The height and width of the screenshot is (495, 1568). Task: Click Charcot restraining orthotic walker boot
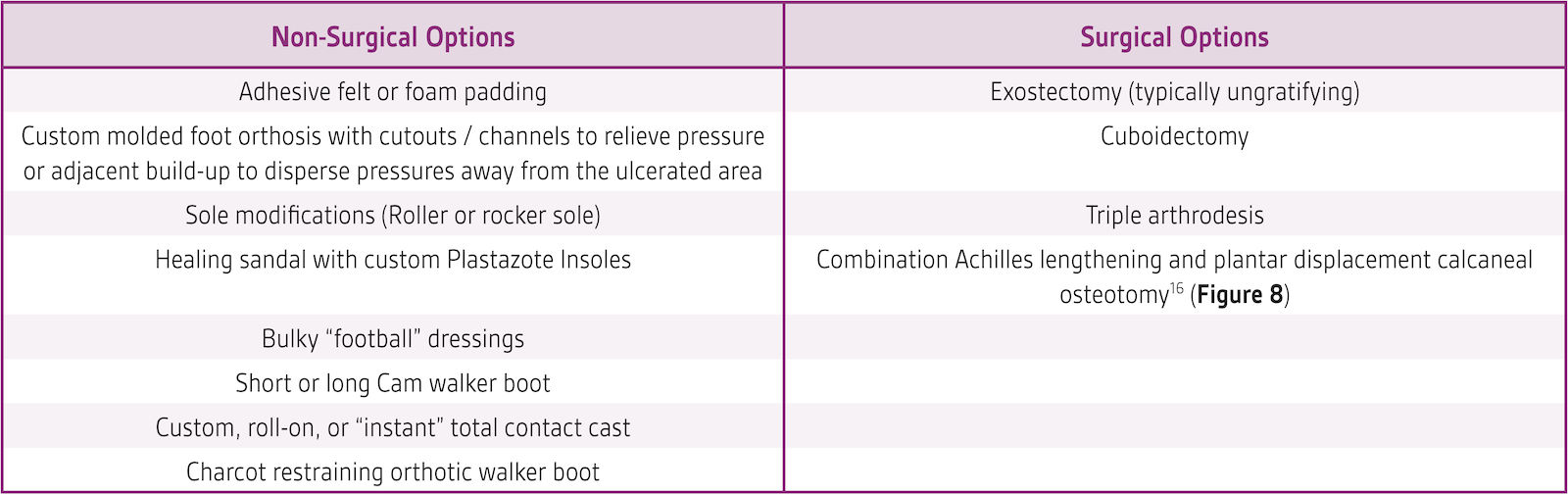(x=393, y=472)
